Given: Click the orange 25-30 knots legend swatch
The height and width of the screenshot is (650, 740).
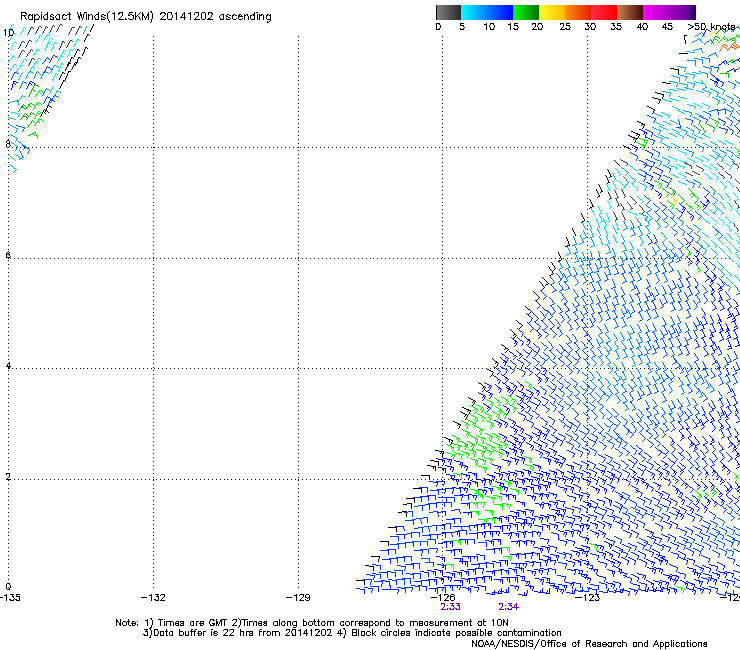Looking at the screenshot, I should tap(578, 12).
